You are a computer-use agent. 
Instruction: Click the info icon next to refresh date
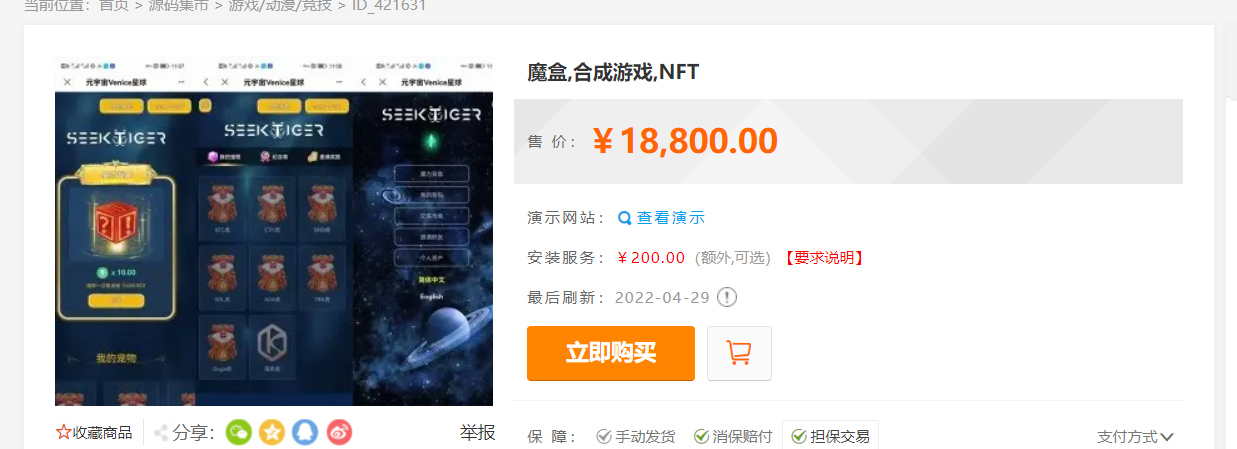coord(727,297)
